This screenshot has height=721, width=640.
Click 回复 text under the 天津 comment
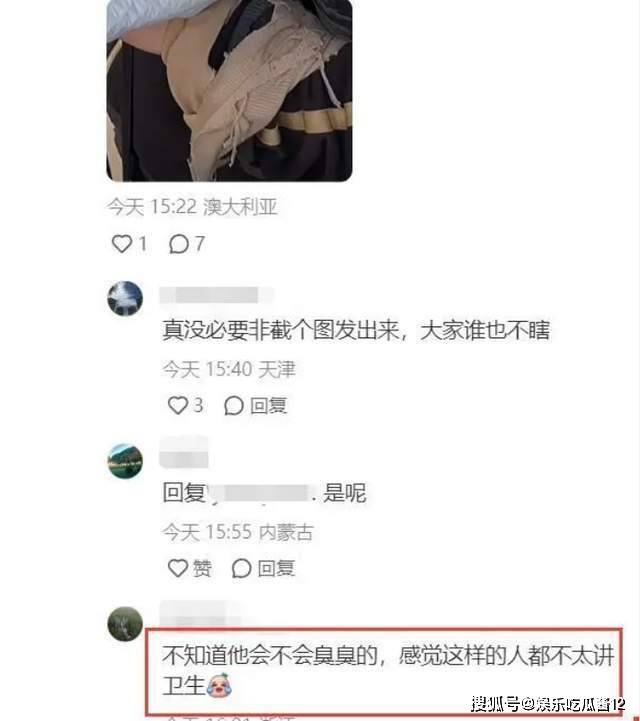click(269, 406)
